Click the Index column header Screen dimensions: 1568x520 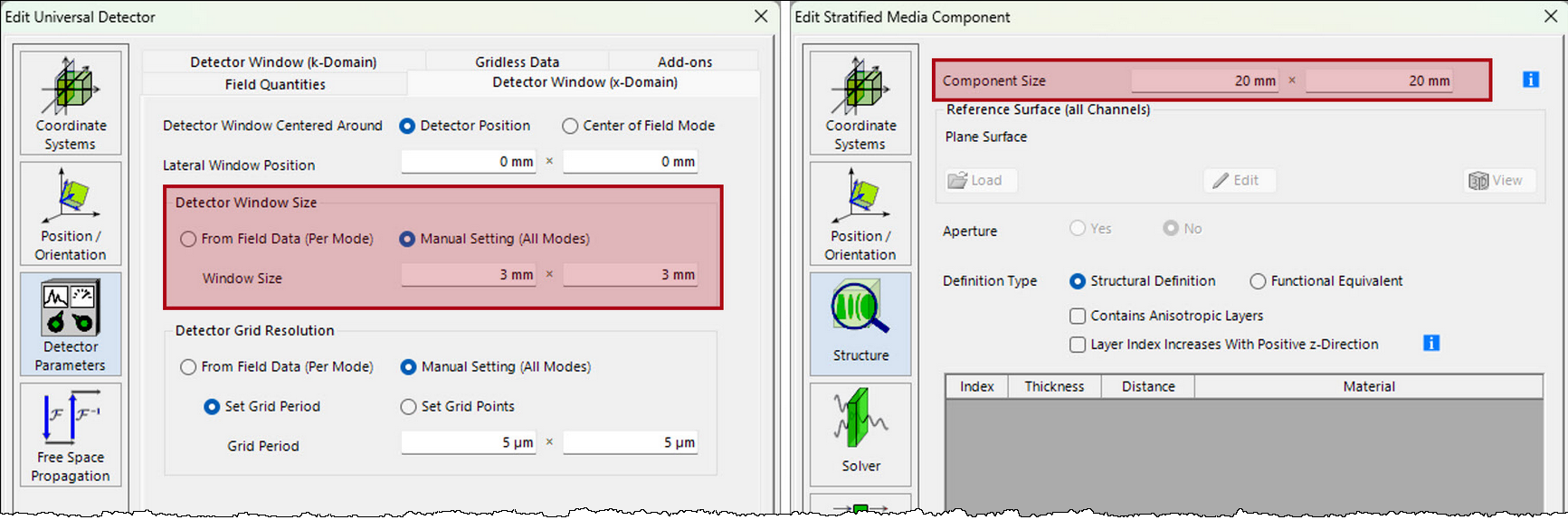(977, 386)
